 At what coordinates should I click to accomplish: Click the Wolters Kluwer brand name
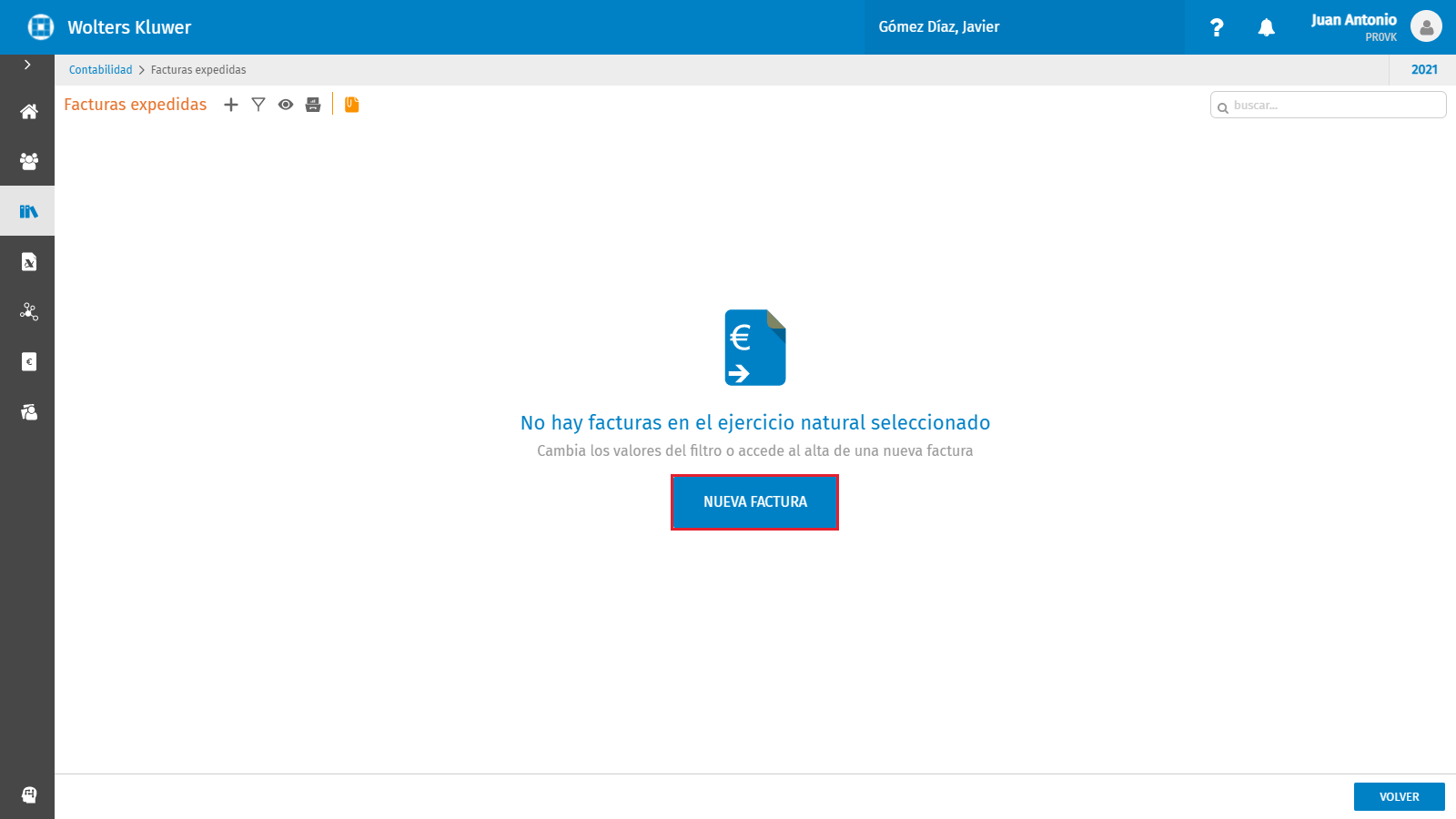[129, 27]
